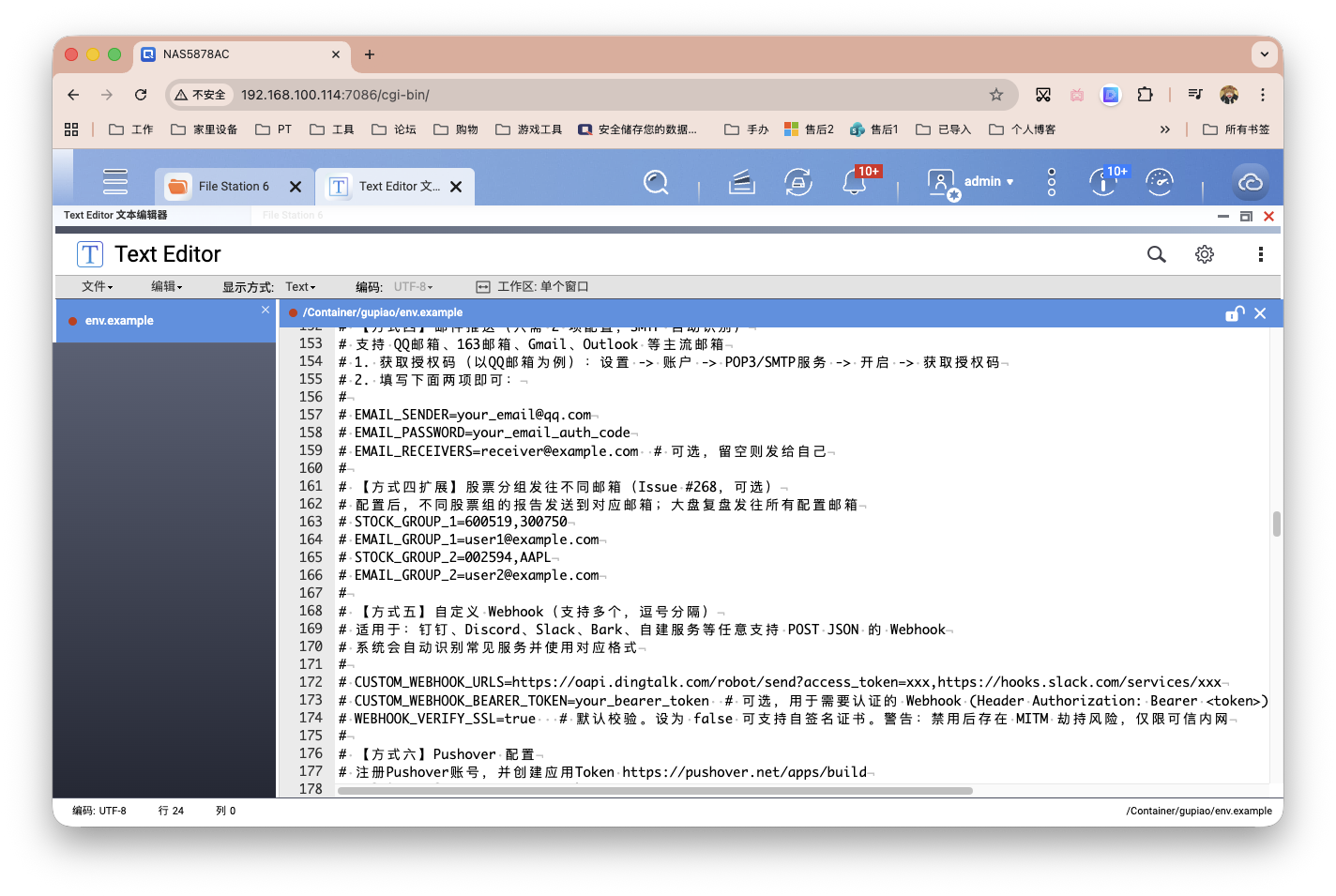The width and height of the screenshot is (1336, 896).
Task: Open the 编码 UTF-8 encoding dropdown
Action: tap(413, 286)
